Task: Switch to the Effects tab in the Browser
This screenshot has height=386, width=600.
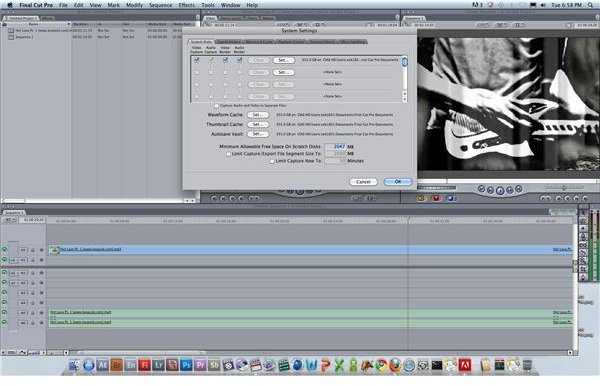Action: pyautogui.click(x=48, y=18)
